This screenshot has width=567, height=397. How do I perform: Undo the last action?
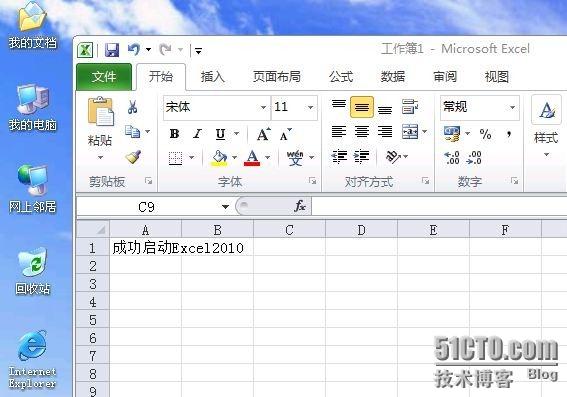134,50
